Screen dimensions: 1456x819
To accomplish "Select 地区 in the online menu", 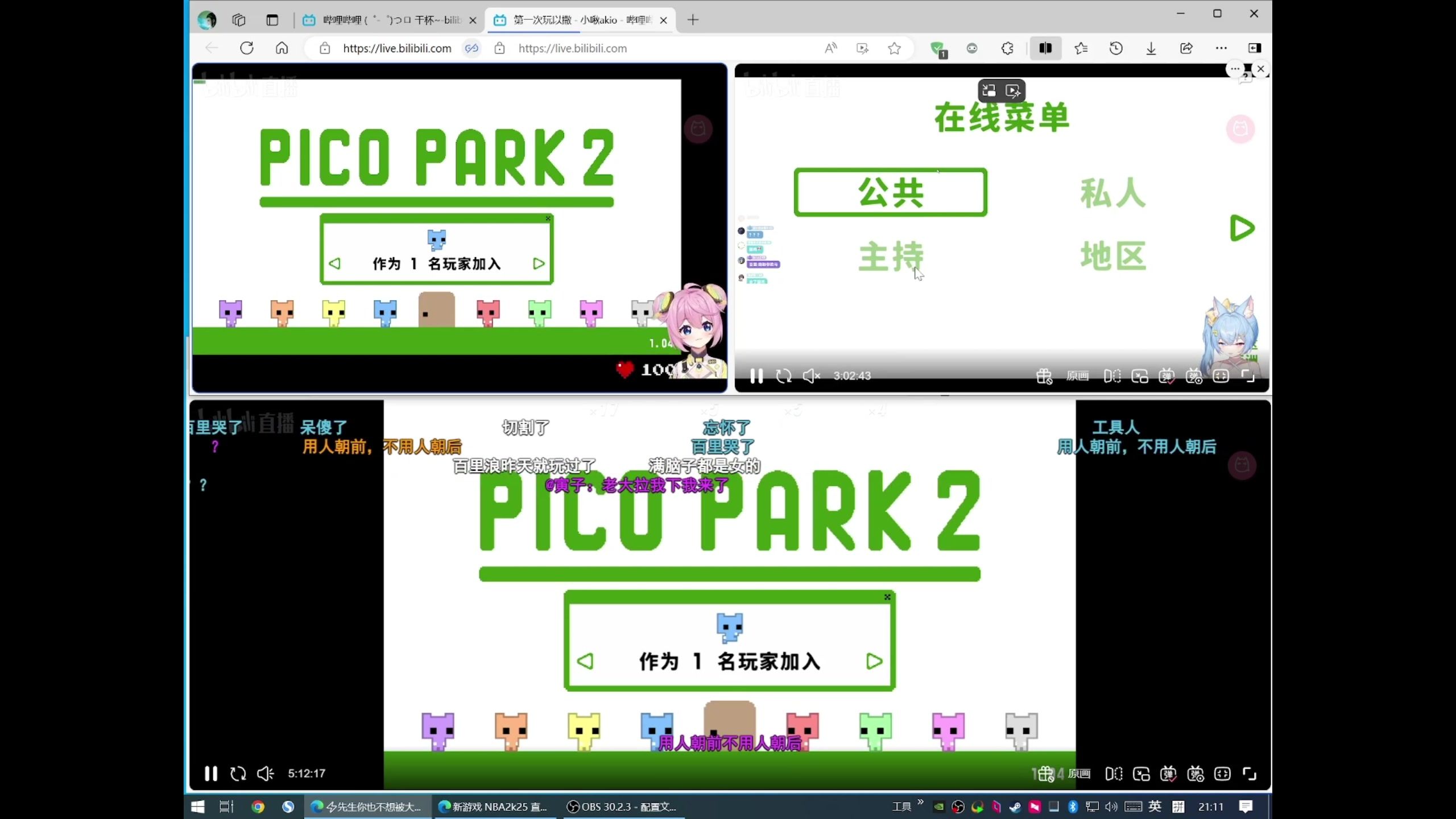I will pyautogui.click(x=1113, y=255).
